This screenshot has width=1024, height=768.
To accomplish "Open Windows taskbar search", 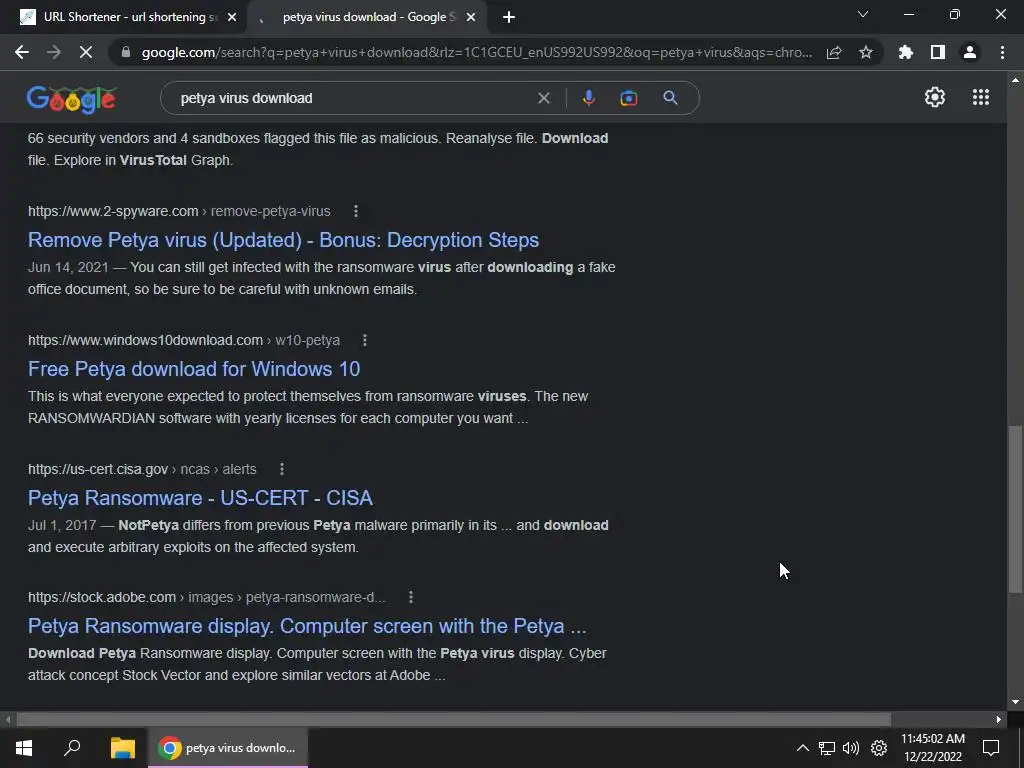I will tap(72, 748).
